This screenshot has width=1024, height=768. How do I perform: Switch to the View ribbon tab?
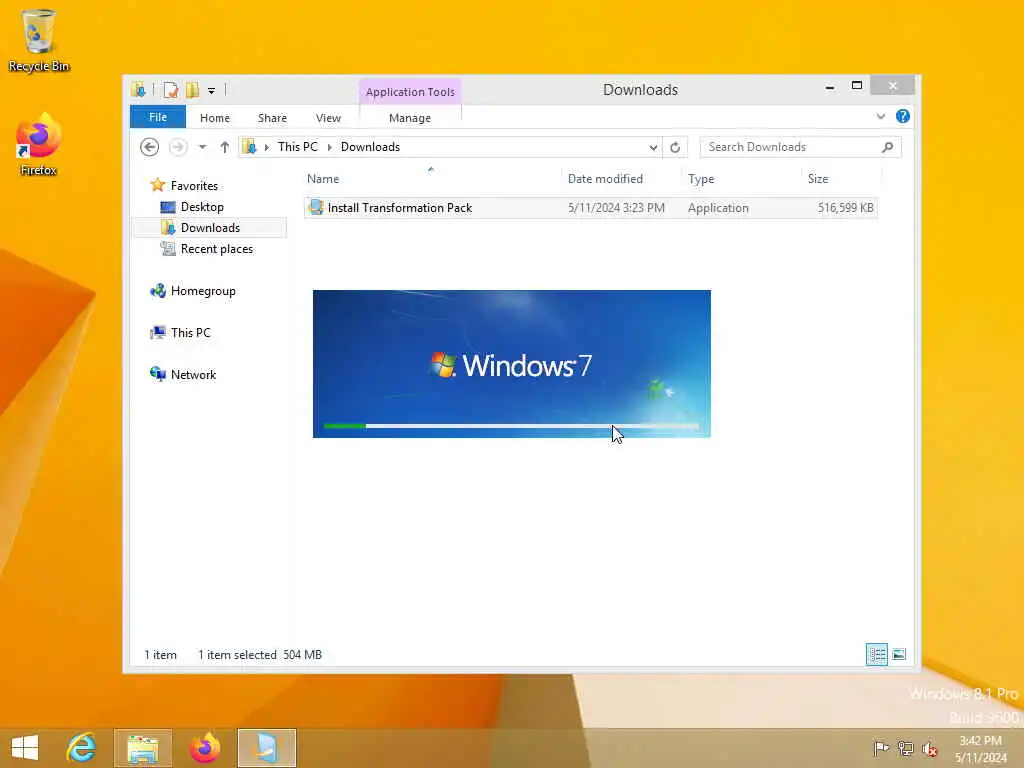[328, 118]
